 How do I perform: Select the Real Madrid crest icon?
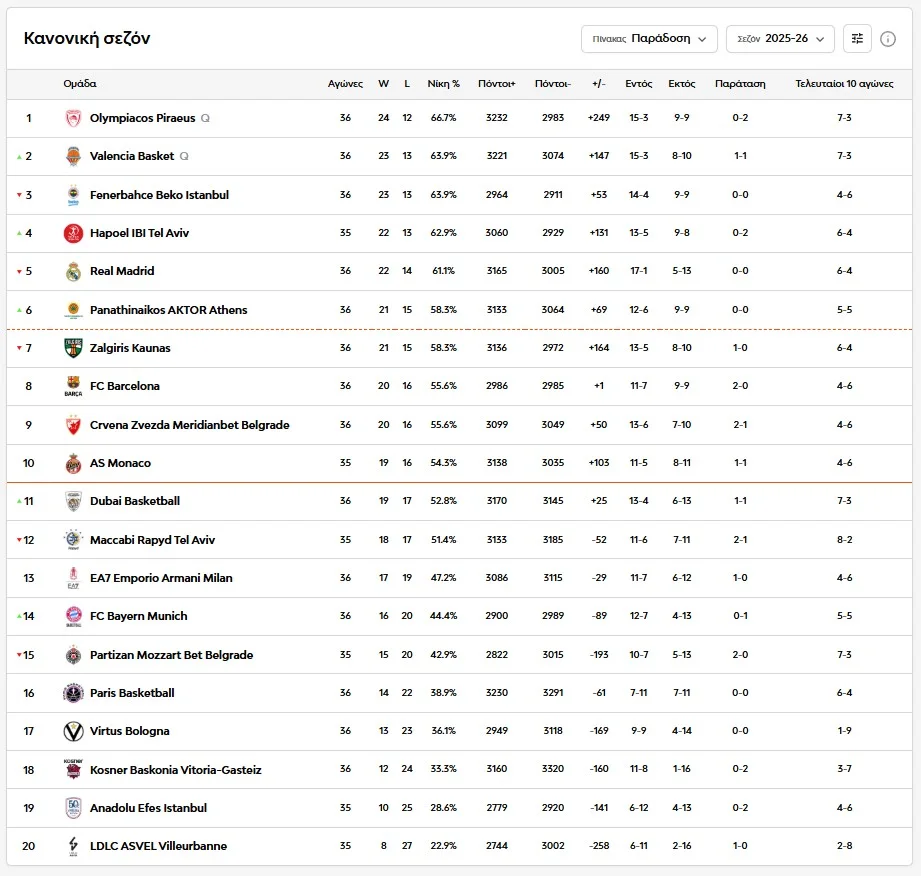click(72, 271)
